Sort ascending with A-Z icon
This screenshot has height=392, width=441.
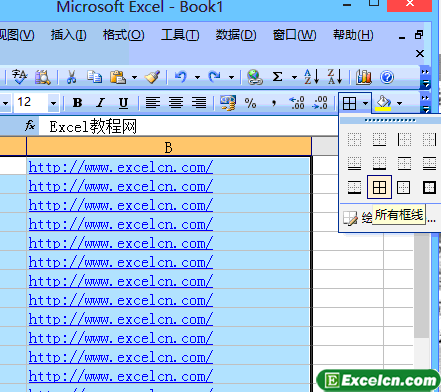click(312, 77)
